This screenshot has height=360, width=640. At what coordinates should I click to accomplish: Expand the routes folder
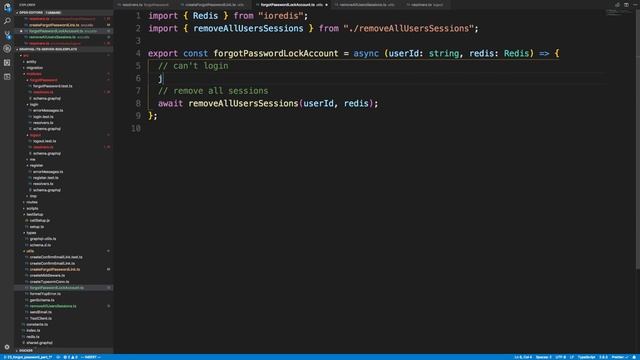(x=32, y=202)
